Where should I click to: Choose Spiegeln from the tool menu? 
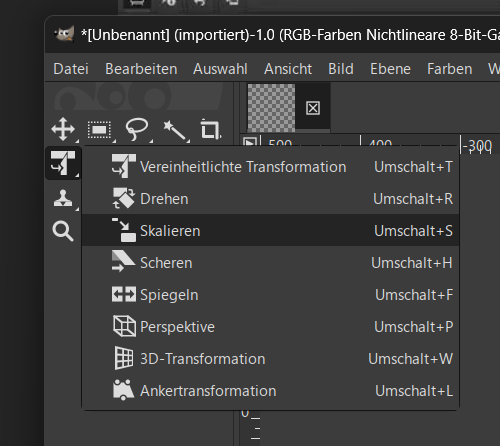point(271,295)
